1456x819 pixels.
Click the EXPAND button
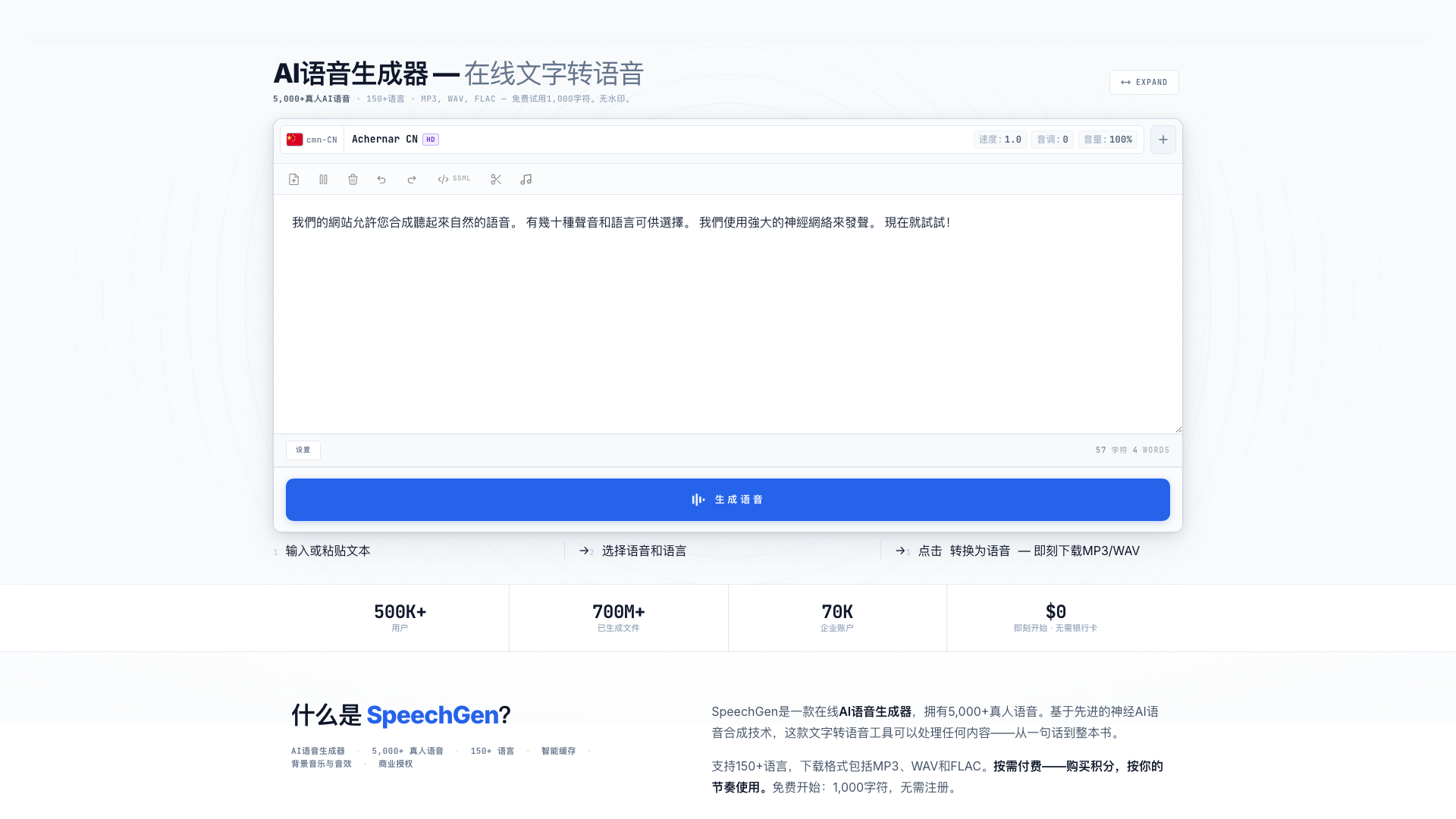(x=1144, y=83)
